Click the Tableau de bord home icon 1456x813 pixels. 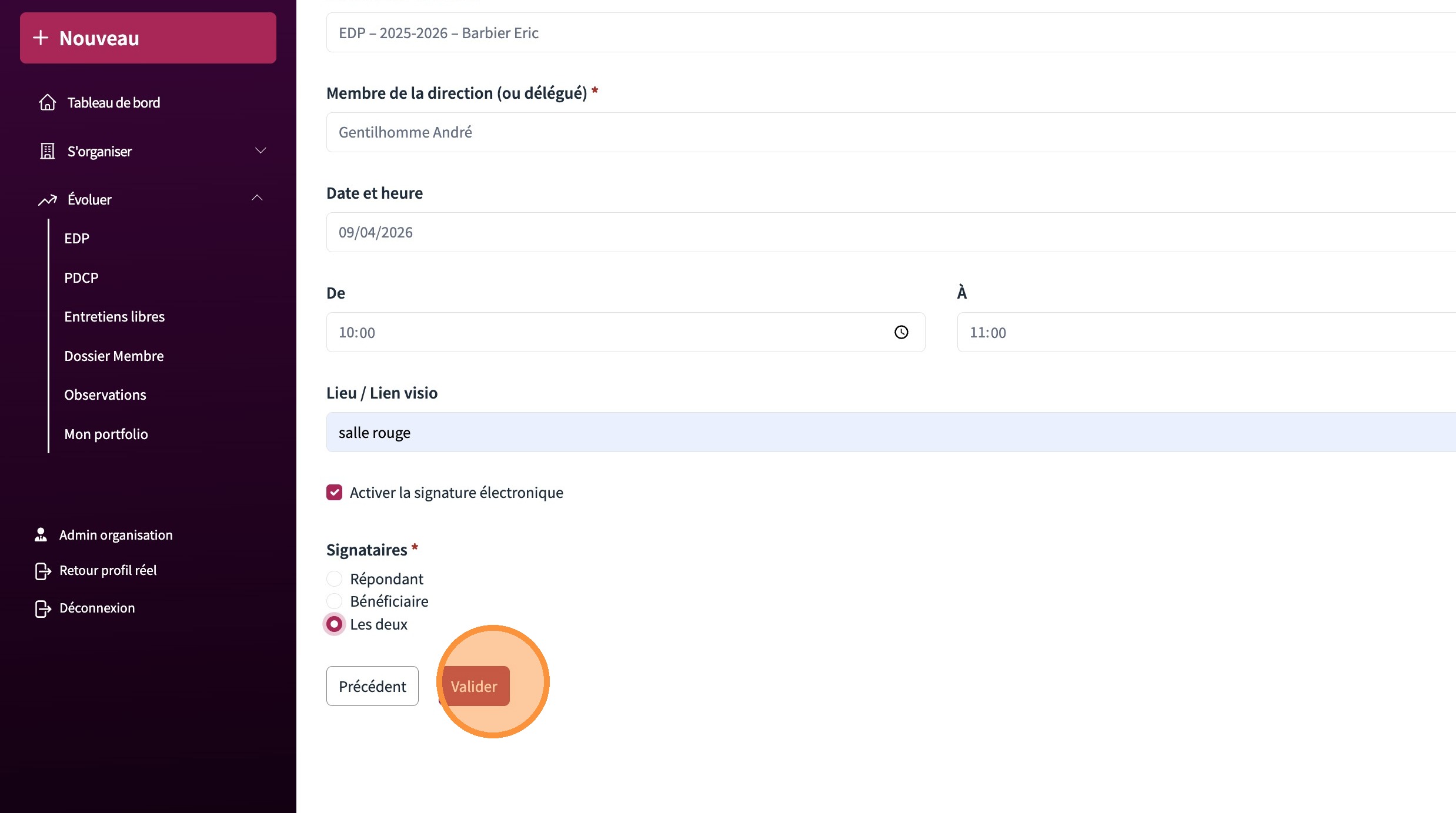pyautogui.click(x=48, y=103)
